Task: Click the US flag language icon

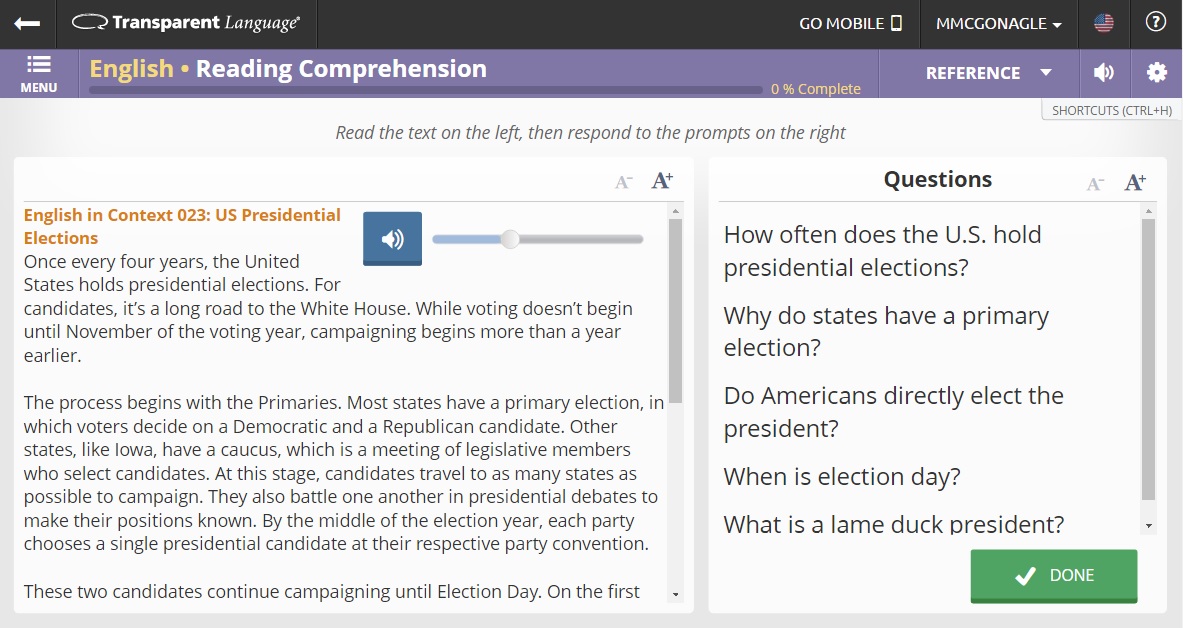Action: tap(1104, 23)
